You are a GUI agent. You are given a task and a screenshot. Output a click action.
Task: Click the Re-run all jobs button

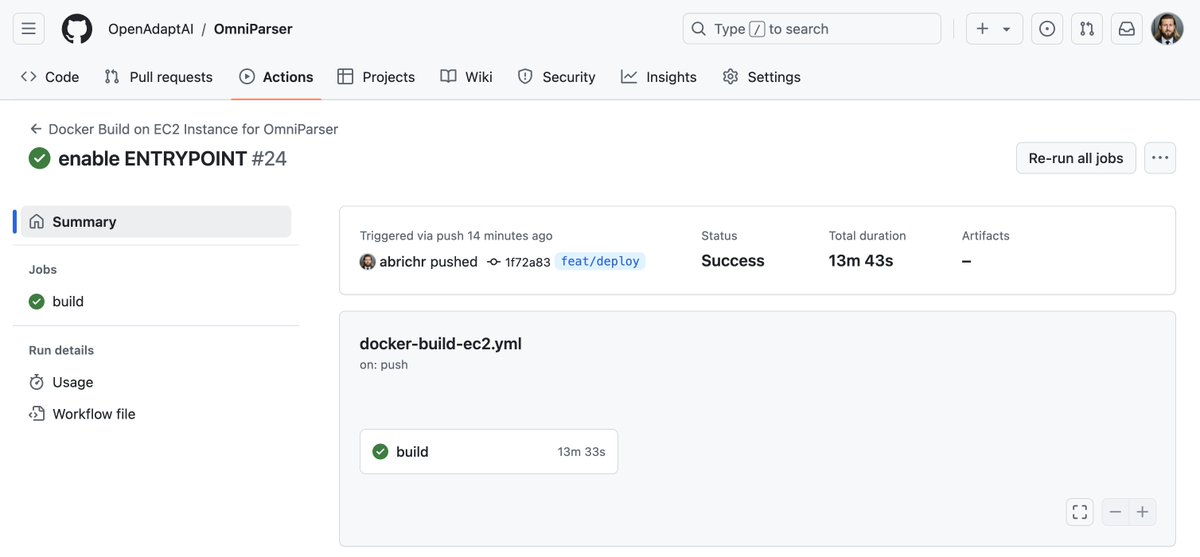tap(1076, 158)
